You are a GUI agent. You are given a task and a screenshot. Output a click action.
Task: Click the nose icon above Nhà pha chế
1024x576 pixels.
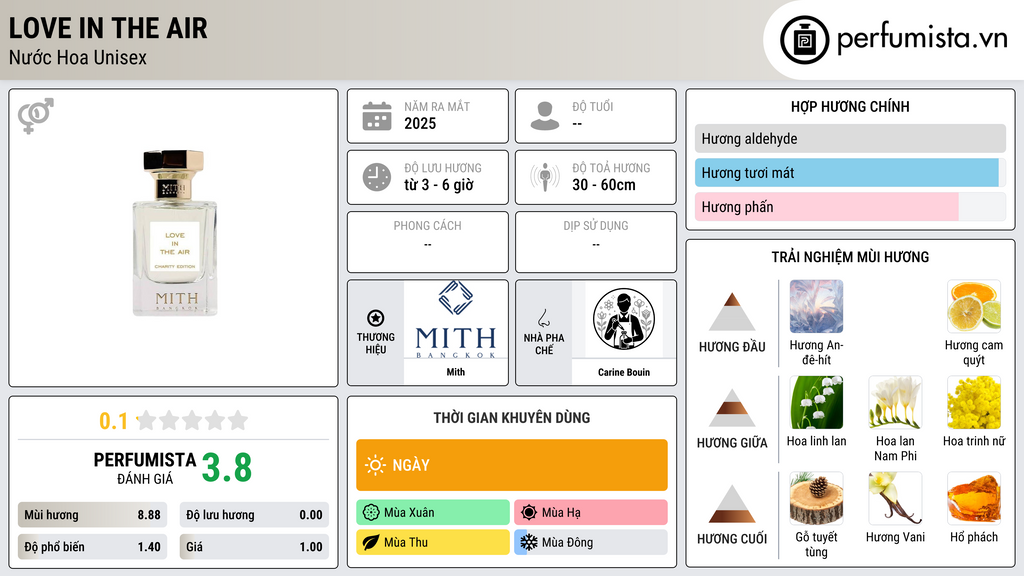[543, 318]
